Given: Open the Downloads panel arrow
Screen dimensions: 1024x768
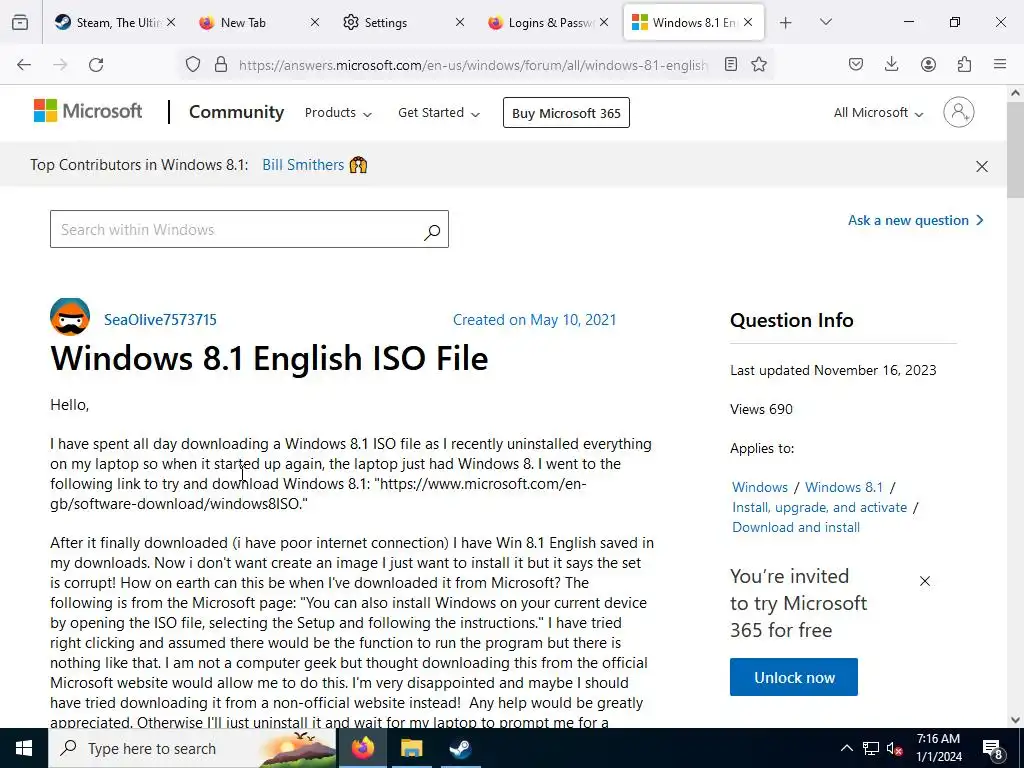Looking at the screenshot, I should pos(891,64).
